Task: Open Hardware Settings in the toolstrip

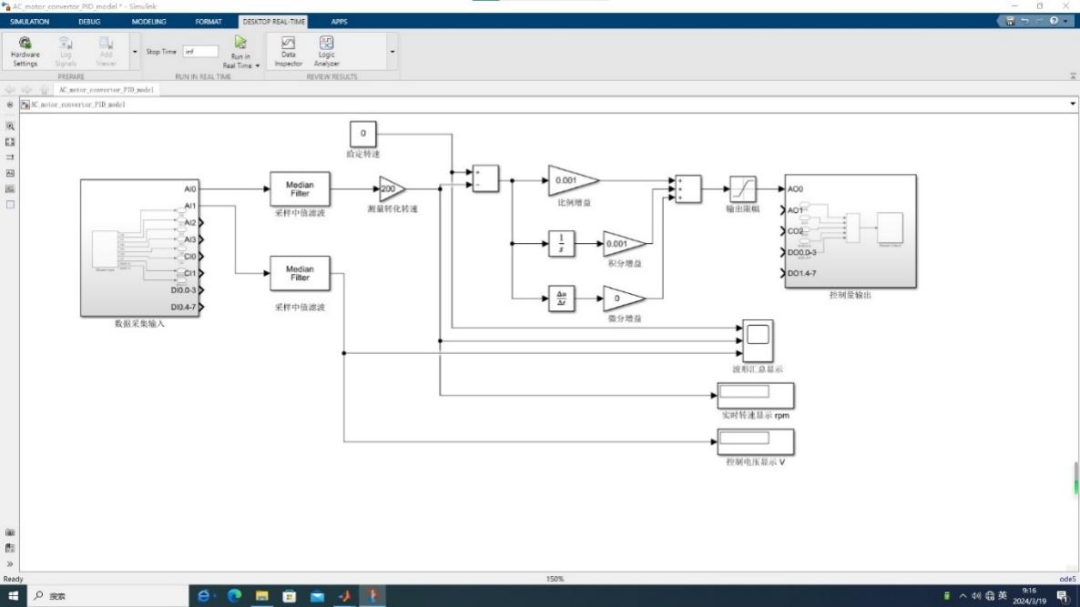Action: [x=25, y=52]
